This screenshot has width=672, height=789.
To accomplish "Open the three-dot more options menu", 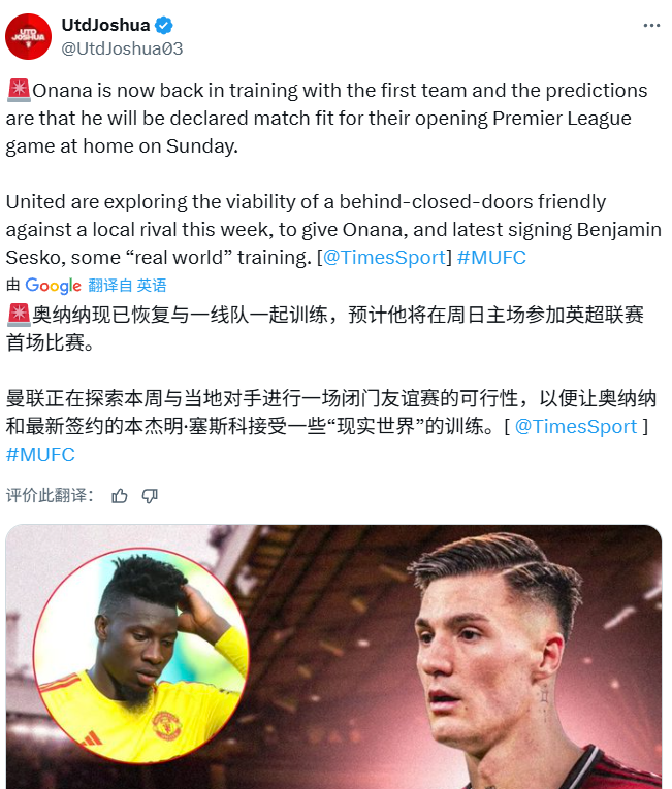I will tap(651, 26).
